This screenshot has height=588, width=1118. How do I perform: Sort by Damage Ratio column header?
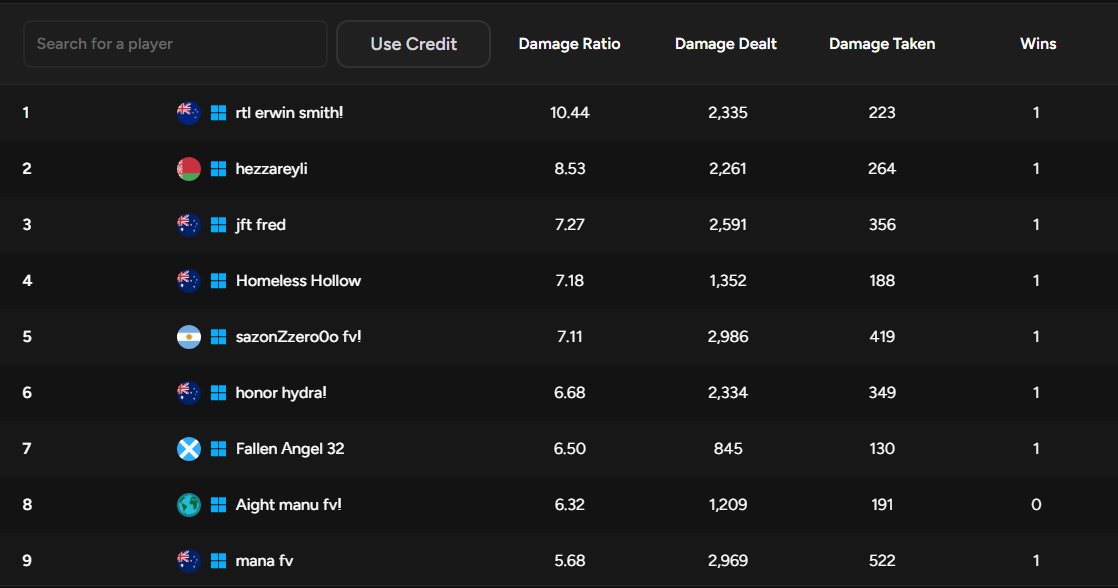(x=569, y=44)
